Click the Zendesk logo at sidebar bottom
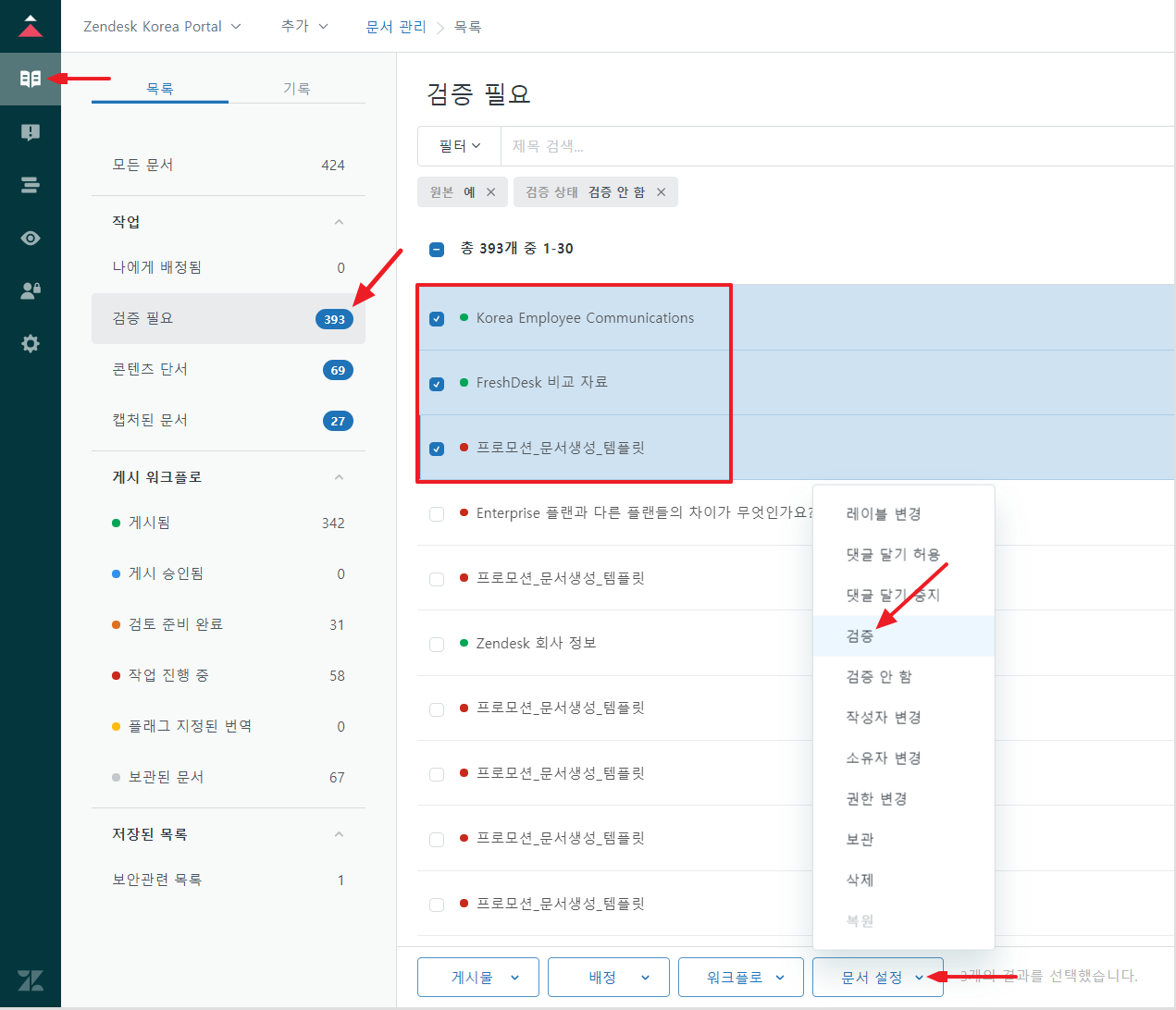 [x=31, y=980]
